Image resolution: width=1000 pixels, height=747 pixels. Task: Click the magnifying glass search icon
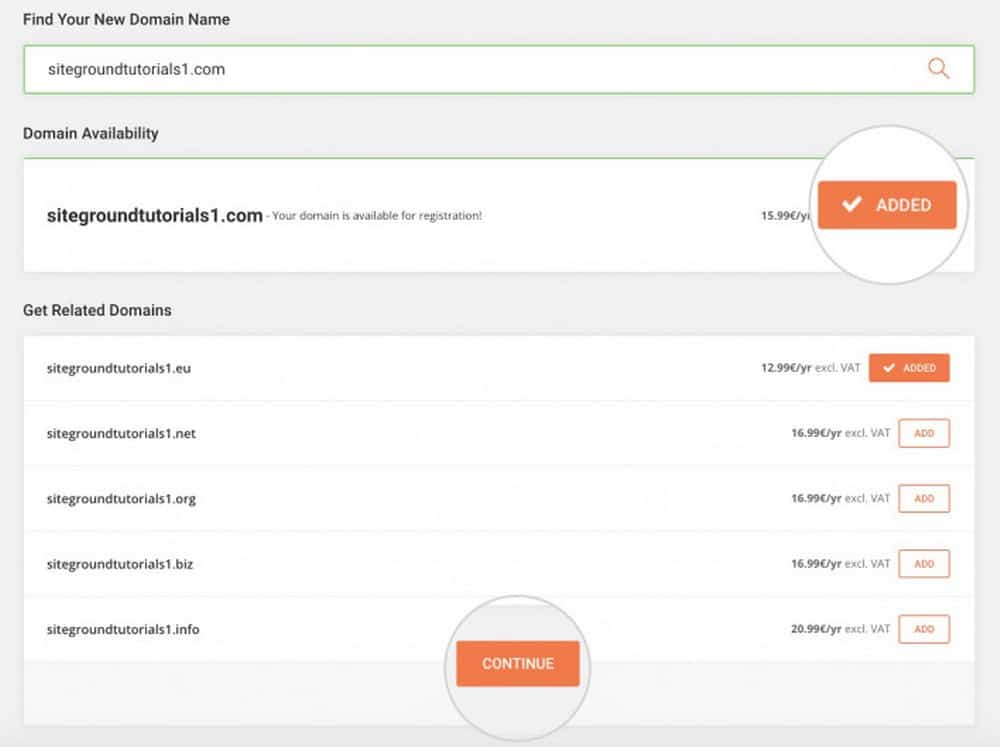pos(938,69)
